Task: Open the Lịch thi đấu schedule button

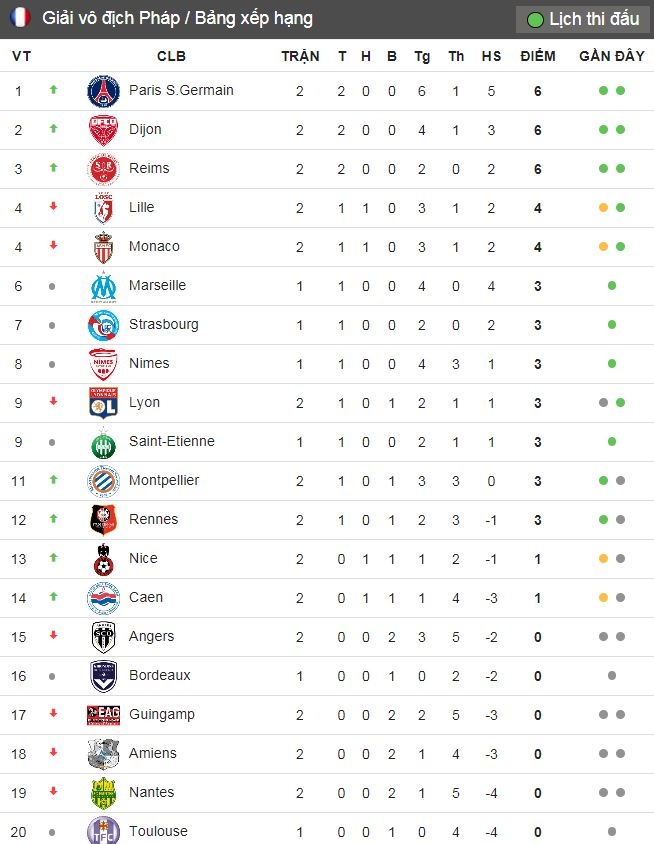Action: [x=582, y=19]
